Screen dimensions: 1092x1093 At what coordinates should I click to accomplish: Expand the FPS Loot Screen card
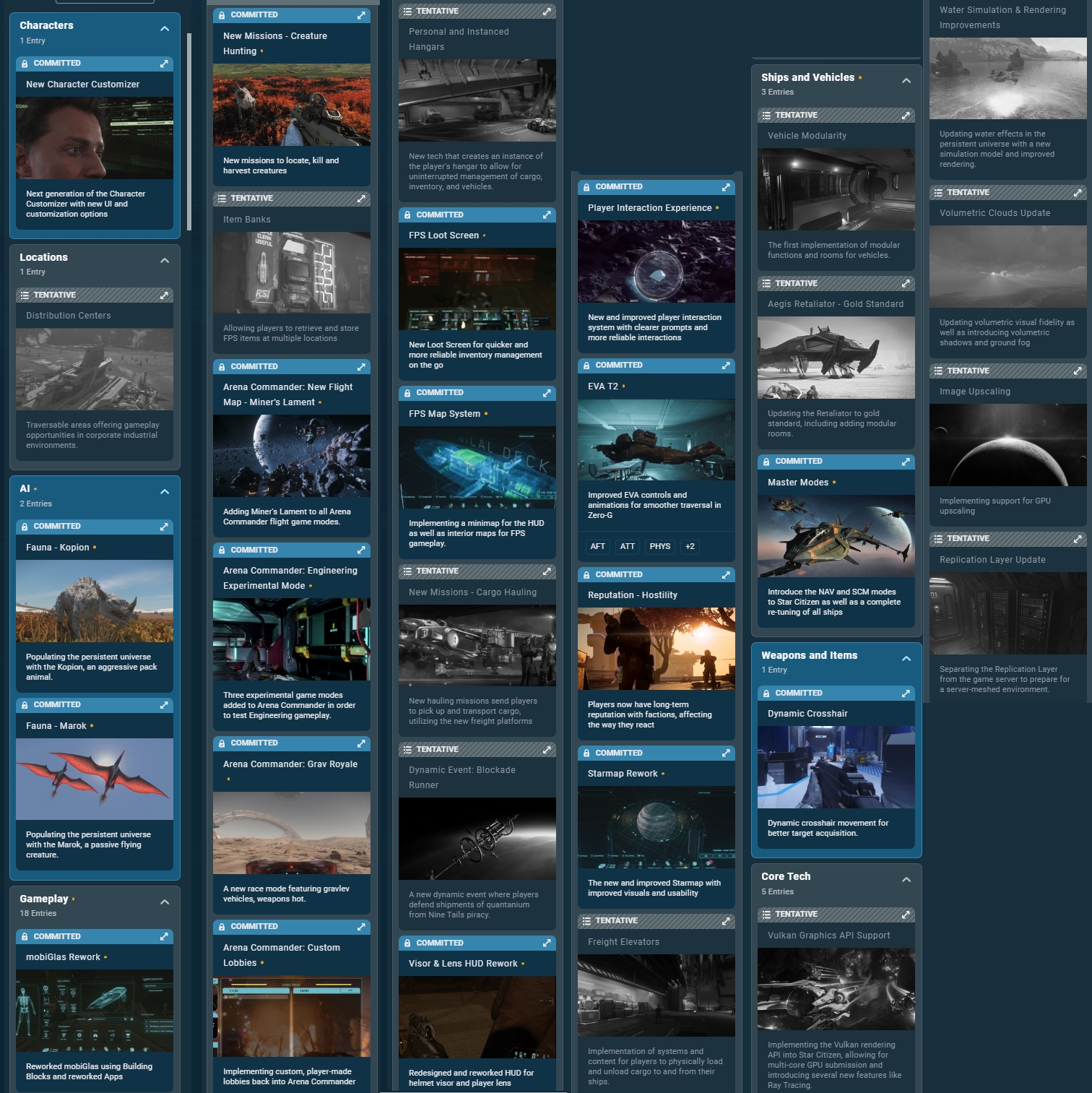(x=547, y=215)
